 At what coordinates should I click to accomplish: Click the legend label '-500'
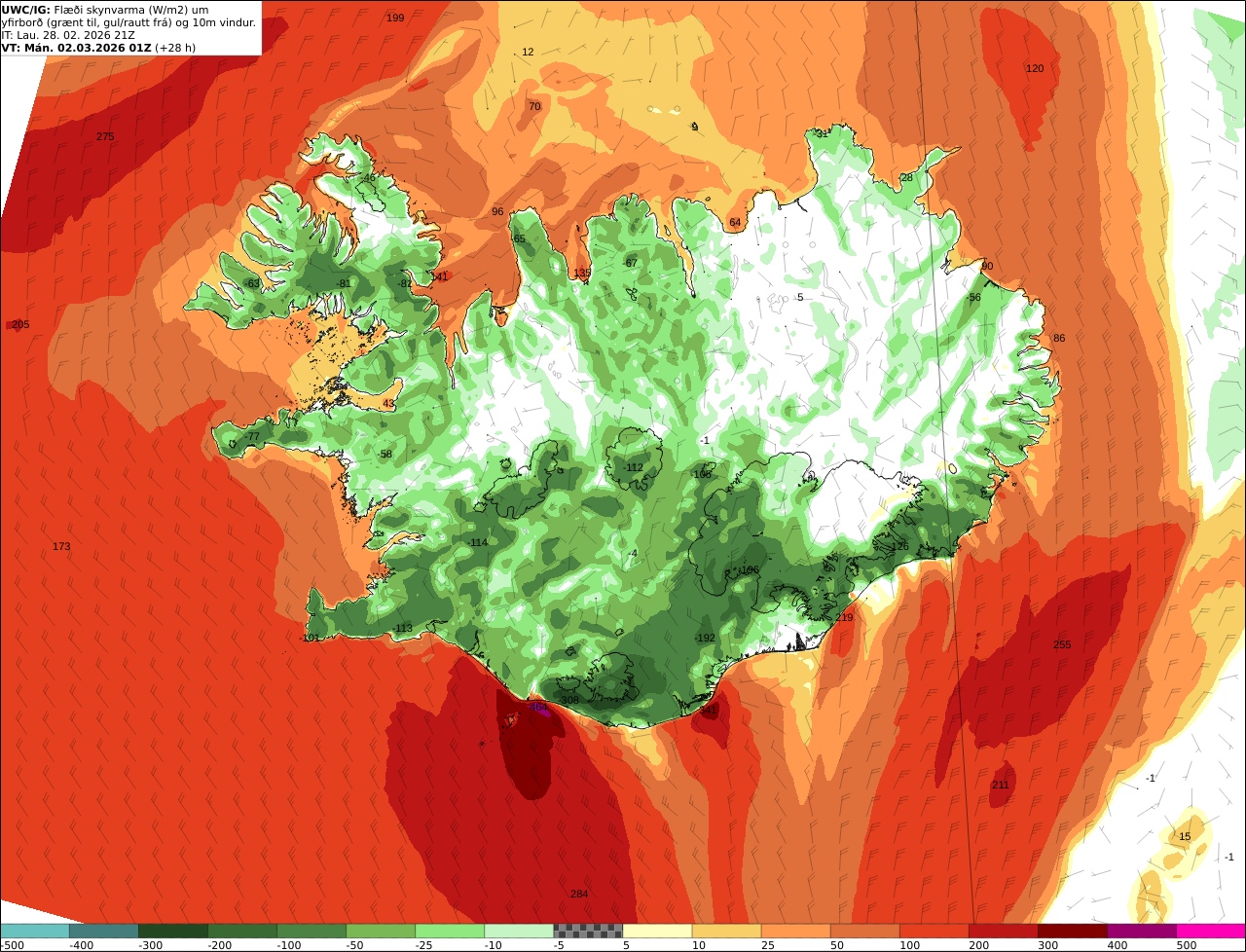click(12, 944)
